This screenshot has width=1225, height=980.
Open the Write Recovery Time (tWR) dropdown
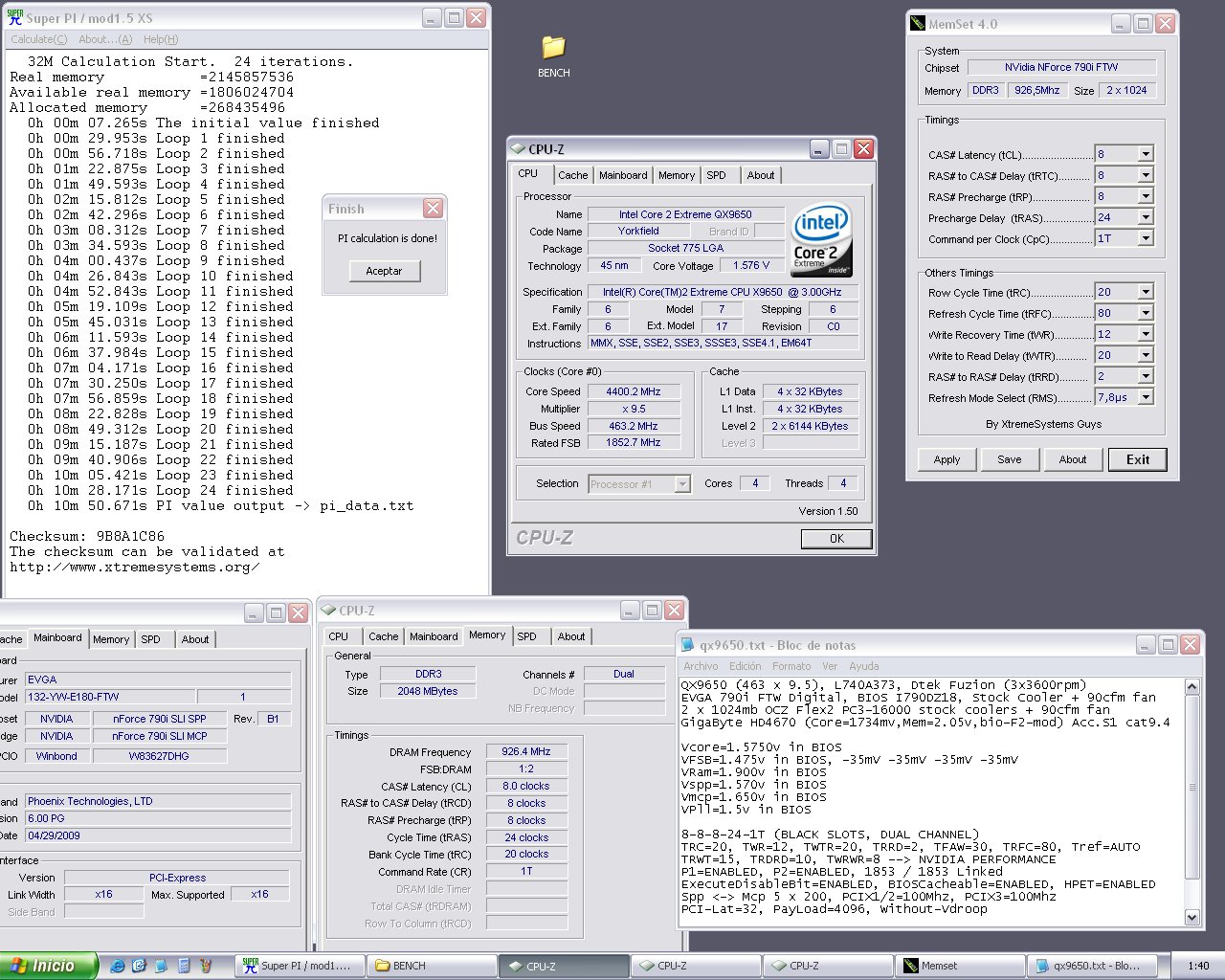[1146, 334]
